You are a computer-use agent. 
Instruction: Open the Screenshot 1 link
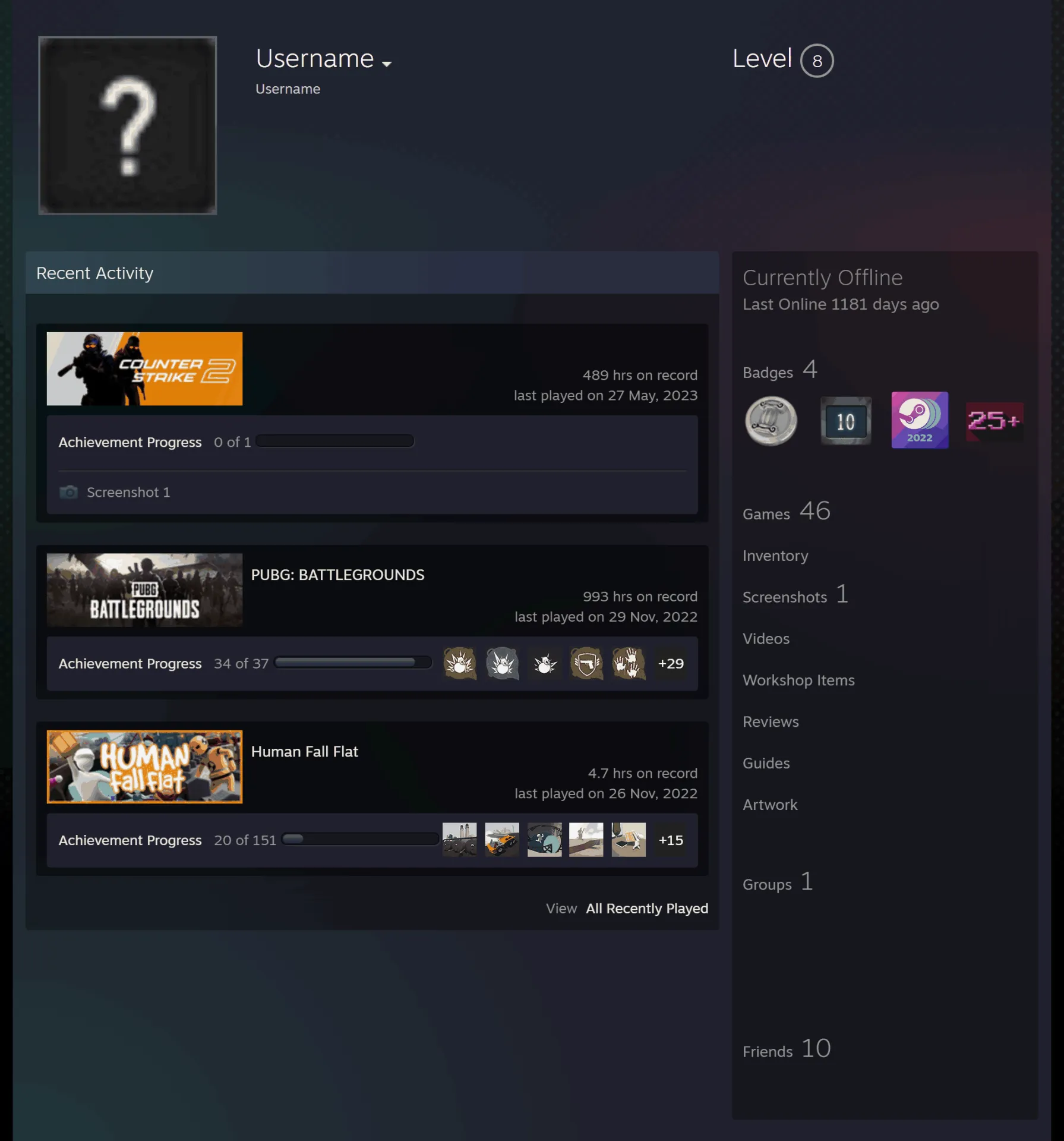point(128,492)
